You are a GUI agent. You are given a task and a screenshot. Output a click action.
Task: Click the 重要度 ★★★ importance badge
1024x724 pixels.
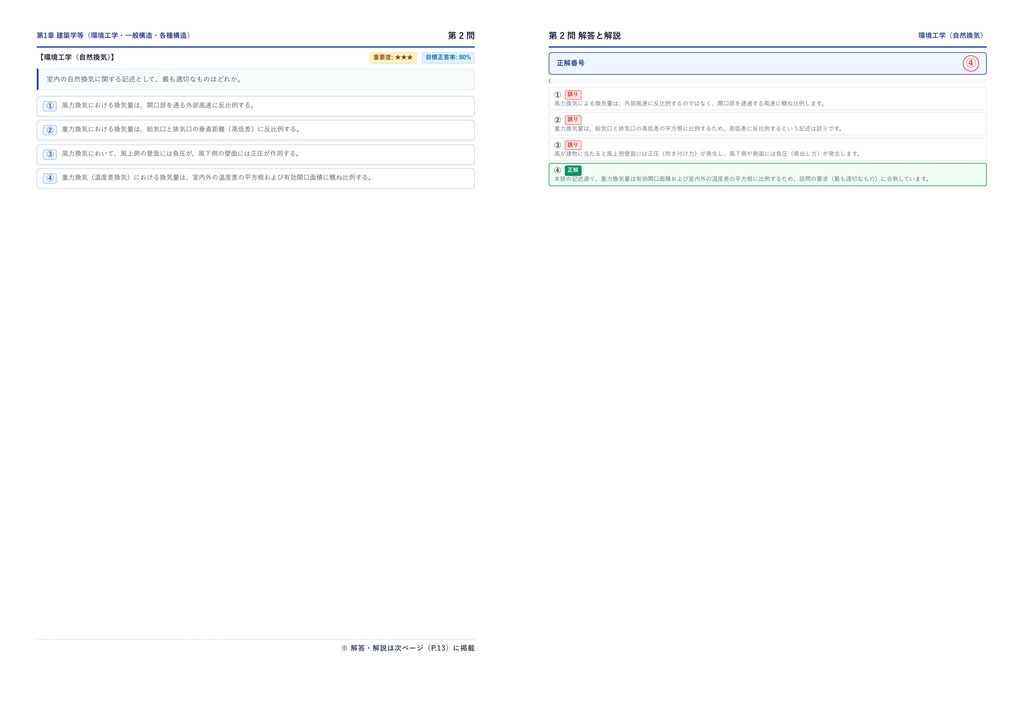pyautogui.click(x=393, y=57)
